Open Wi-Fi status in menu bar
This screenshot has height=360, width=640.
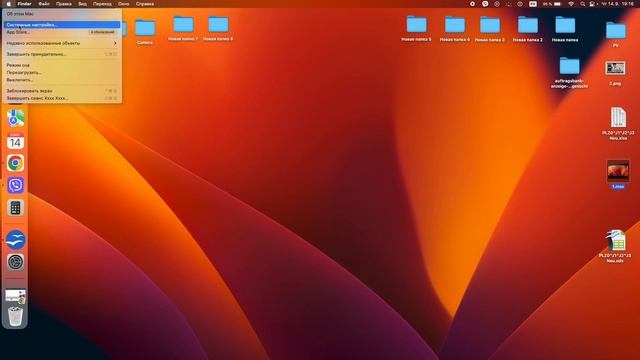pos(571,4)
